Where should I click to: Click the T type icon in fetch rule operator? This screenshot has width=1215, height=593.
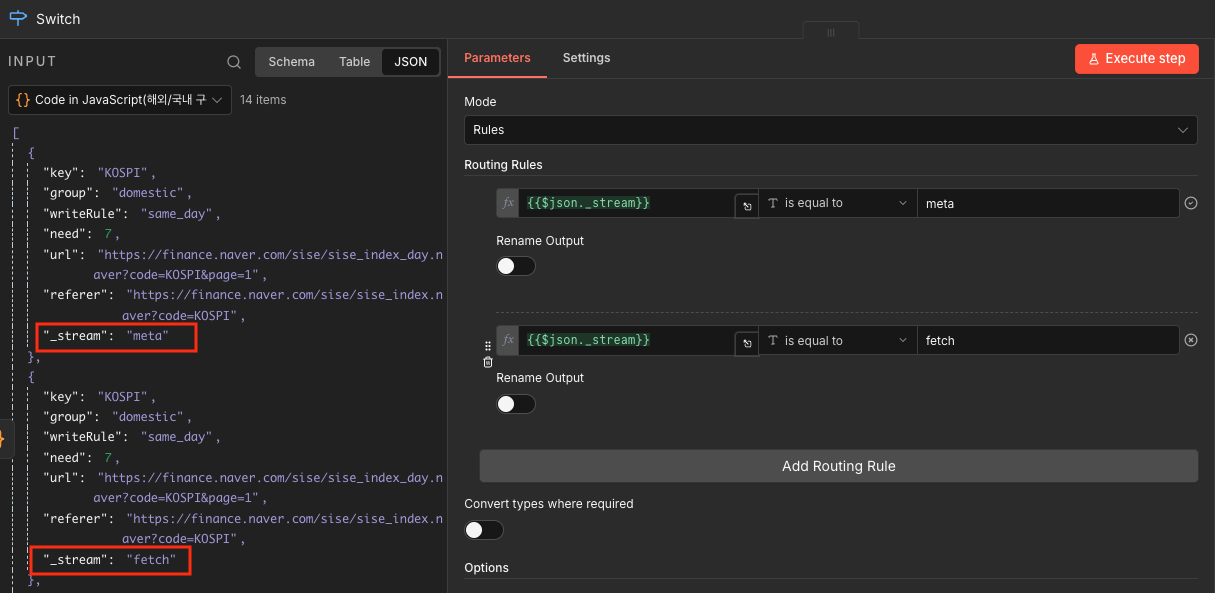click(x=772, y=340)
